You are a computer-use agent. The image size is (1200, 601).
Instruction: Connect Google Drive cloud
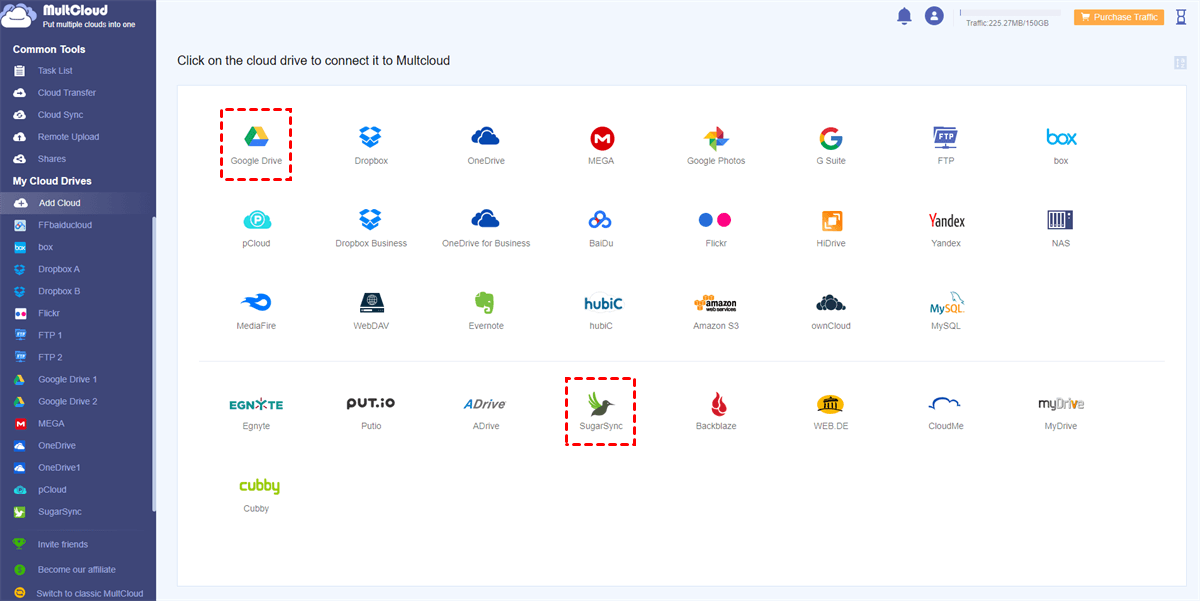(x=256, y=145)
